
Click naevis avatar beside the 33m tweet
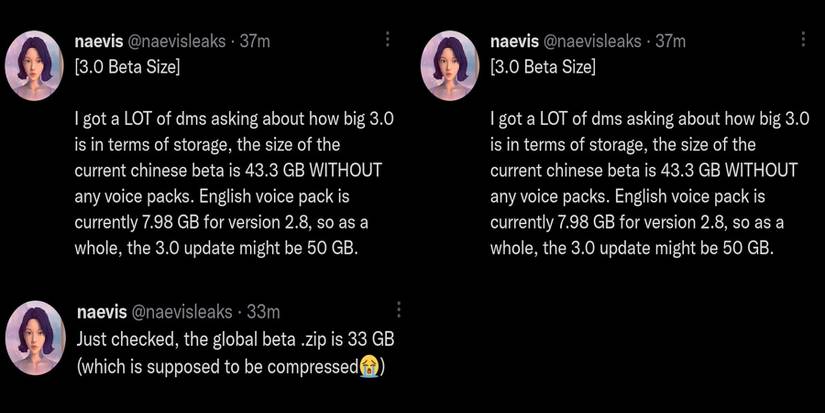click(38, 335)
